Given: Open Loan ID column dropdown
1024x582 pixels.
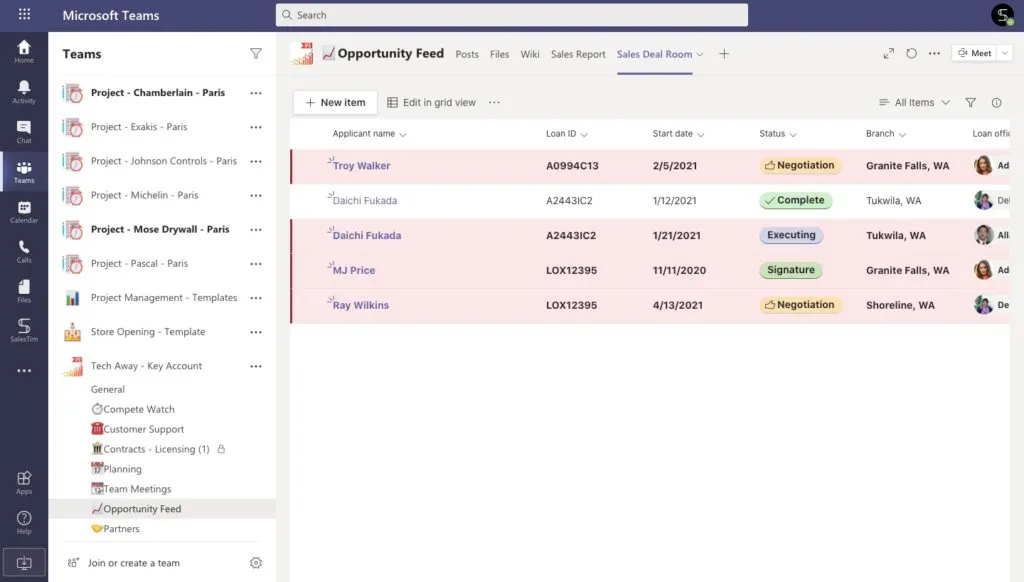Looking at the screenshot, I should 584,135.
